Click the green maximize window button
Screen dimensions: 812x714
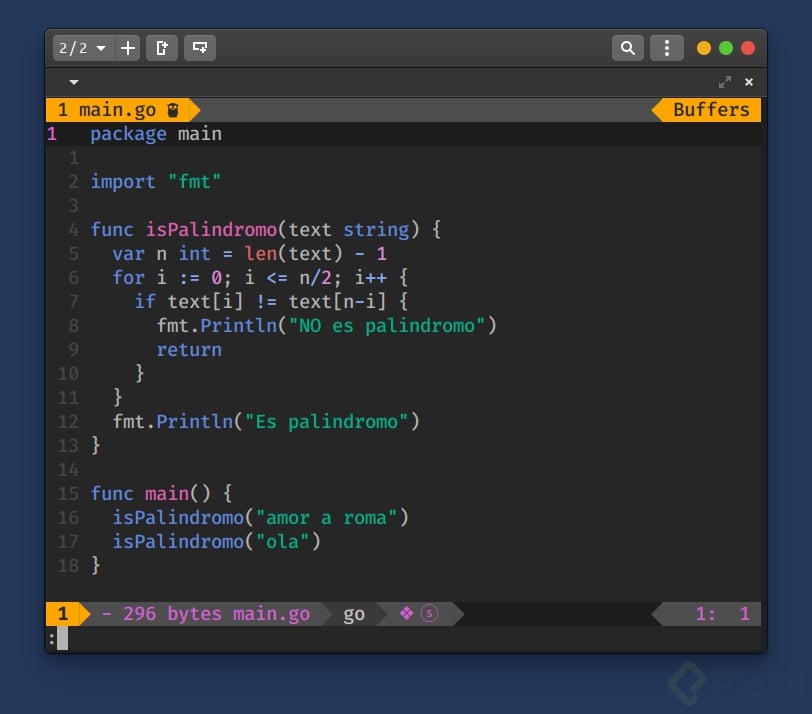point(726,48)
